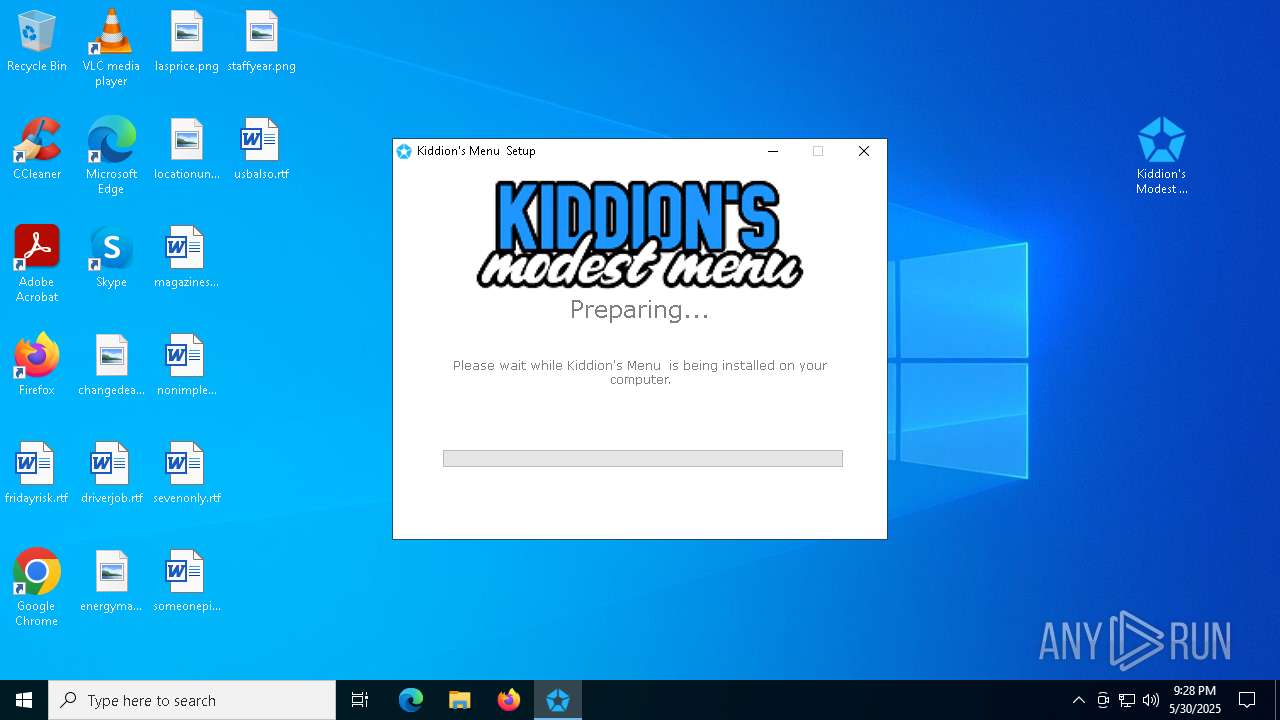
Task: Select the someonepi... Word document
Action: click(x=187, y=581)
